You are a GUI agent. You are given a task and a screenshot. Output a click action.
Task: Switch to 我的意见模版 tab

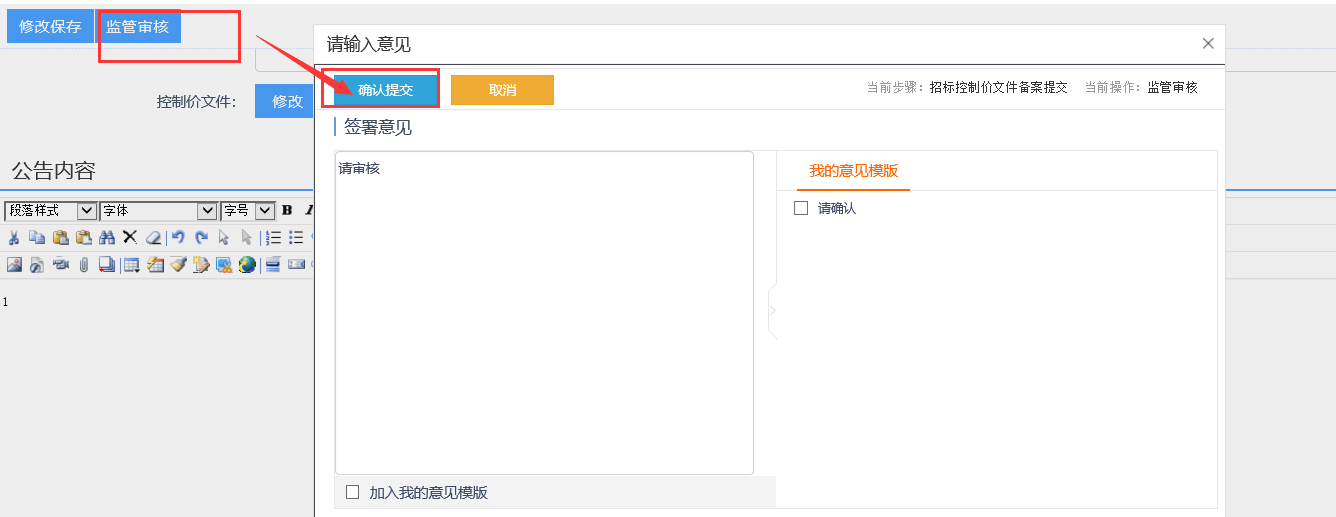(853, 171)
